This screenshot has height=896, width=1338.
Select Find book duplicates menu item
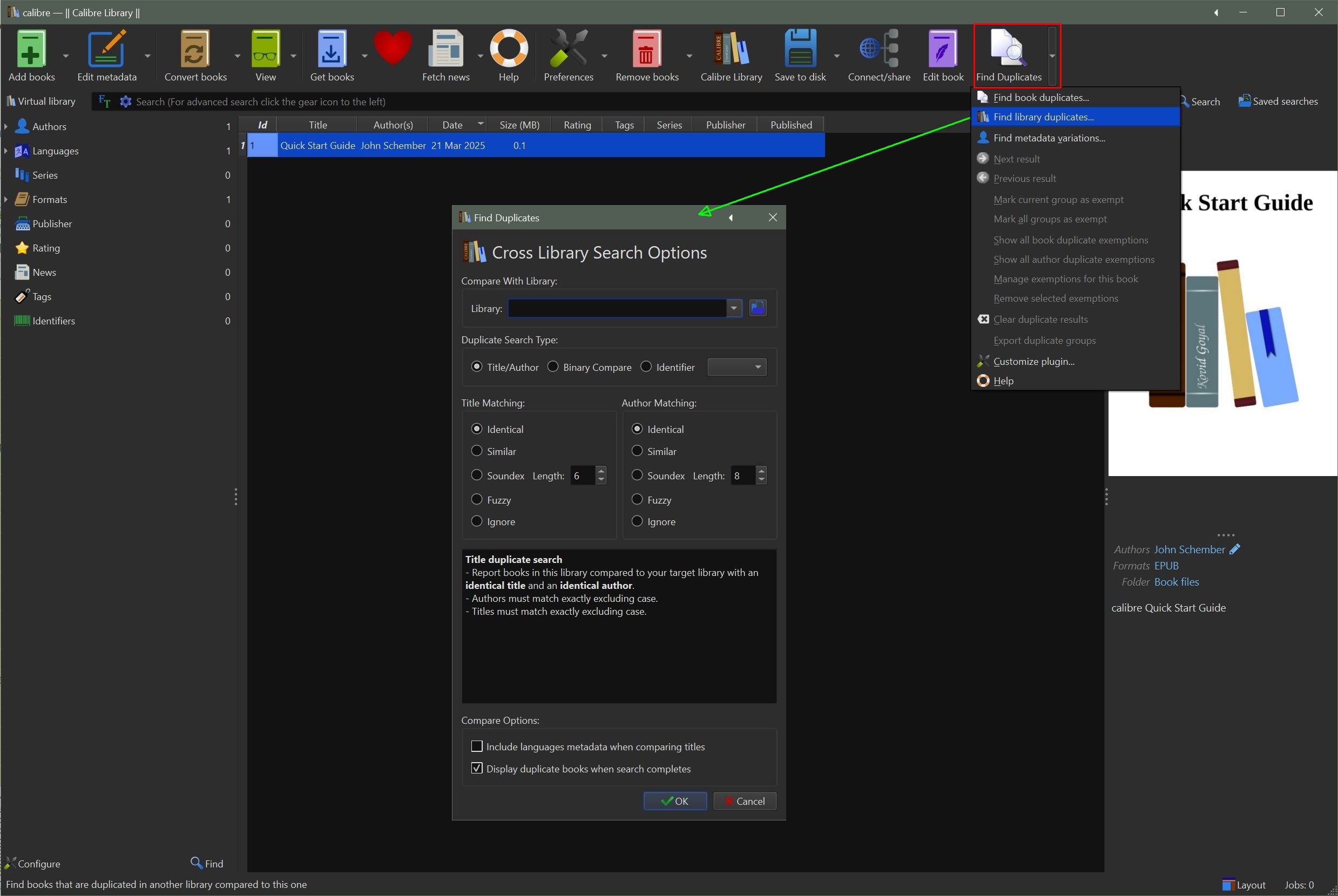[1075, 97]
